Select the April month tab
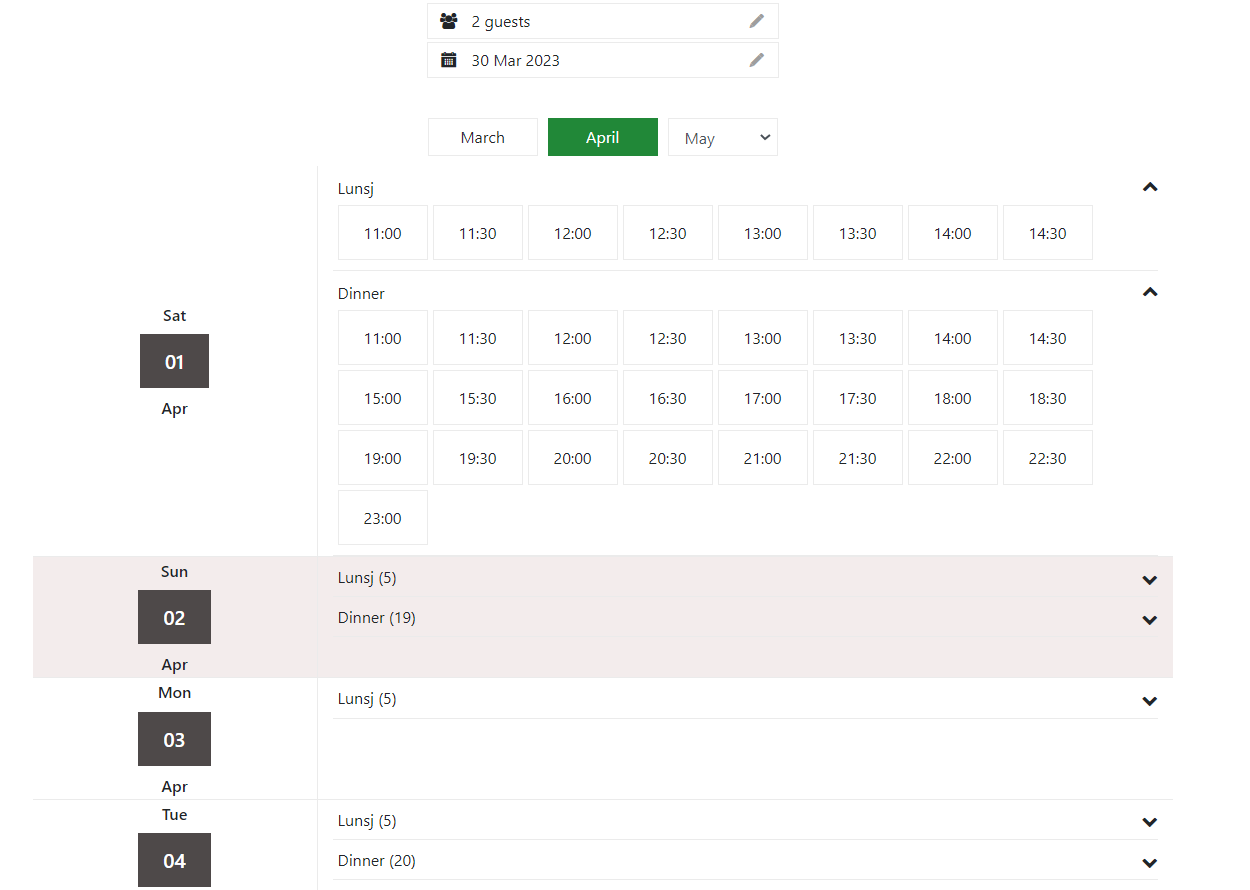Screen dimensions: 1250x890 tap(602, 137)
